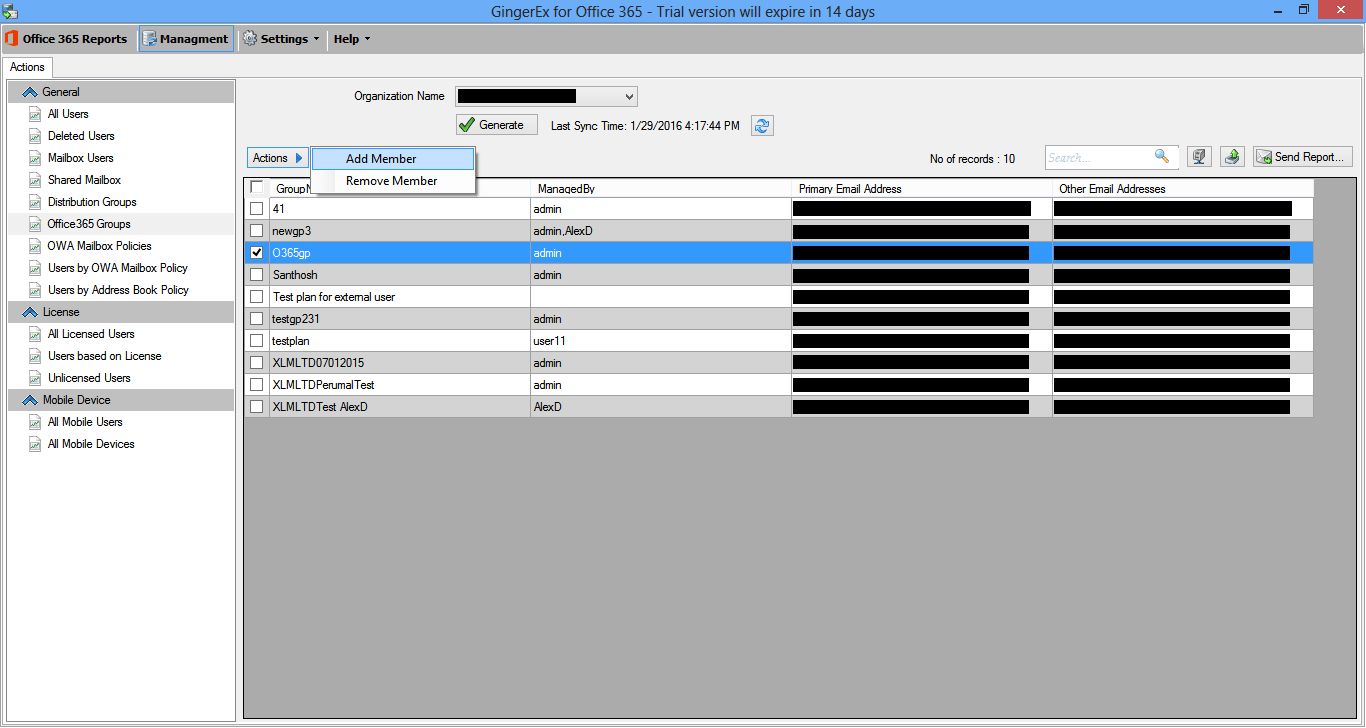
Task: Click the report icon next to All Mobile Devices
Action: [x=35, y=444]
